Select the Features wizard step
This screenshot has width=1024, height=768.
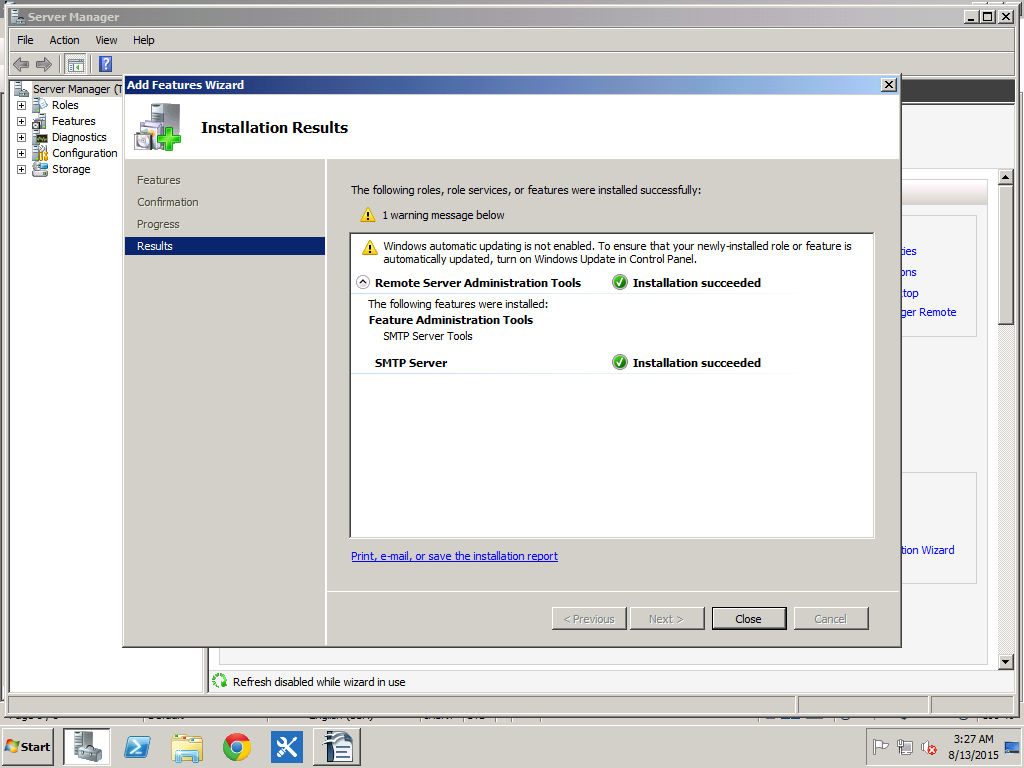[159, 180]
